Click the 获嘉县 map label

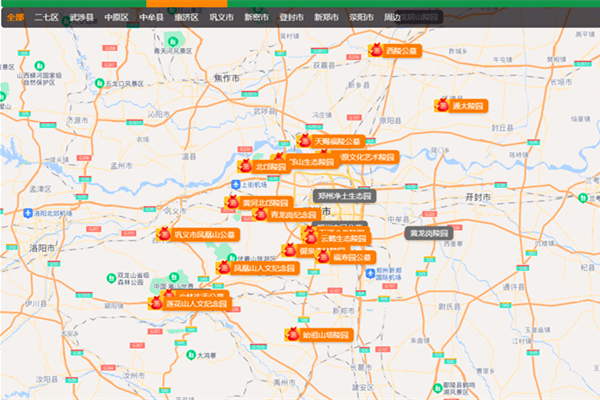(x=324, y=65)
